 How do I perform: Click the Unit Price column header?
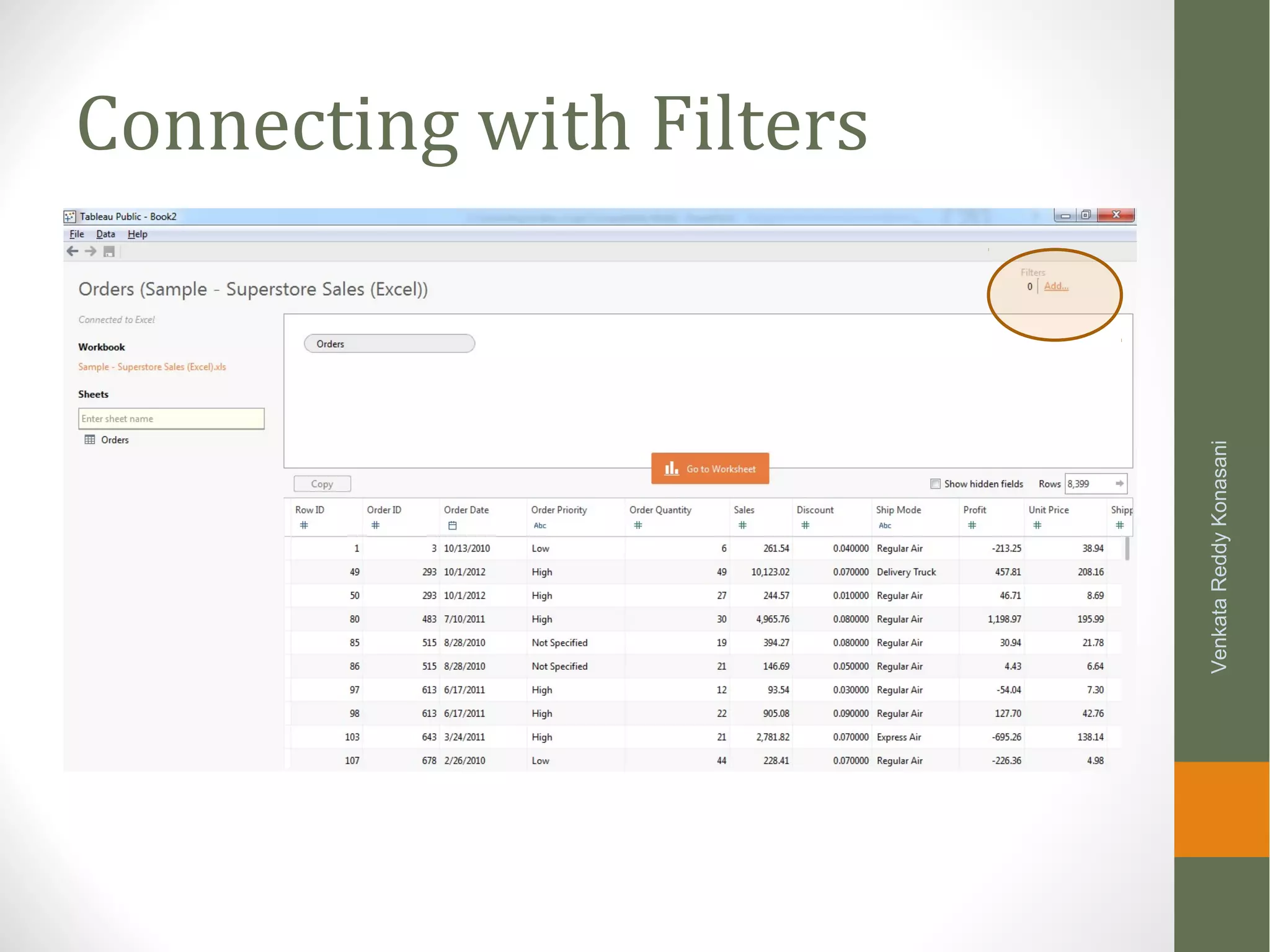[1049, 510]
